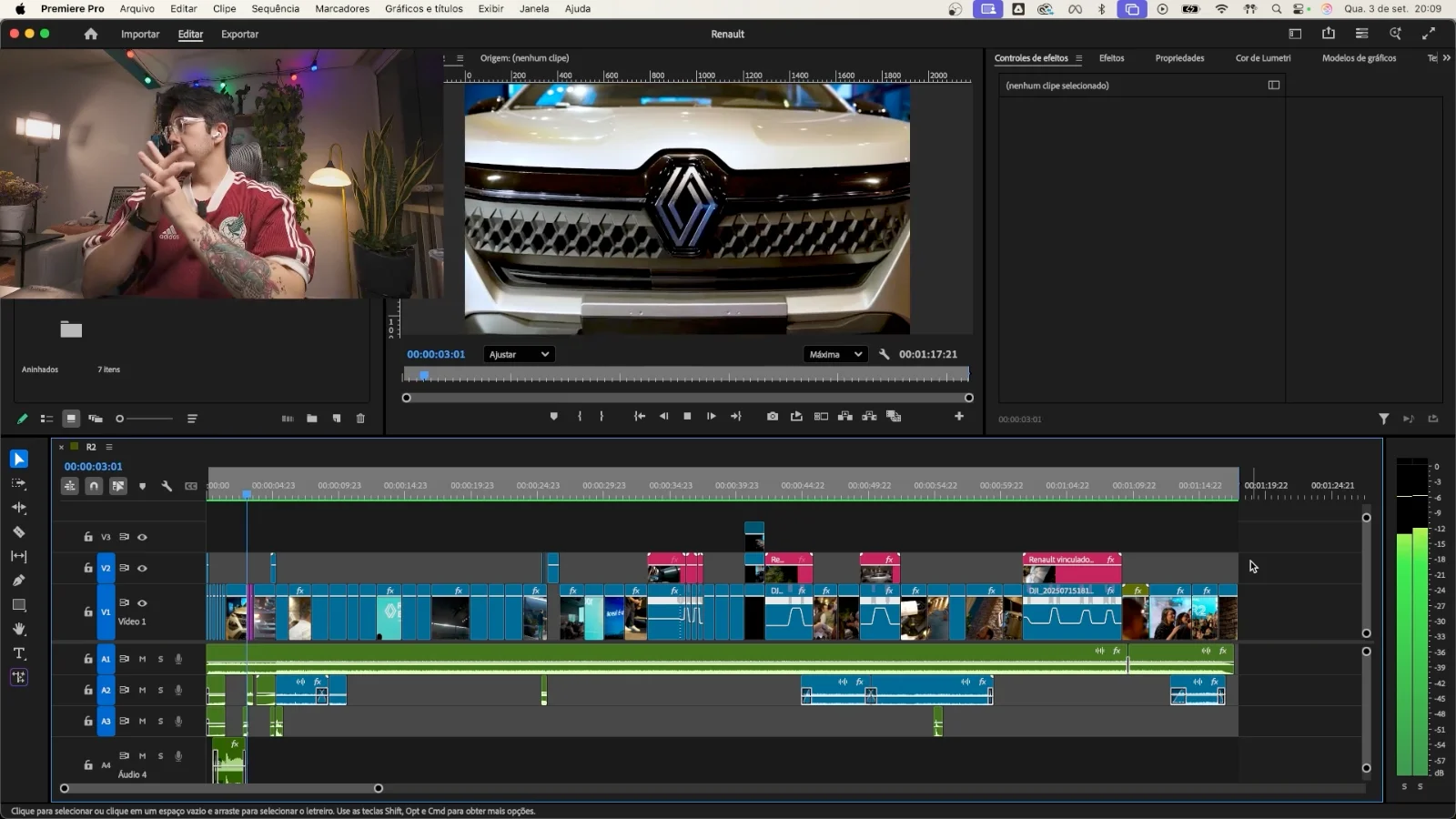Viewport: 1456px width, 819px height.
Task: Stop playback in Program monitor
Action: pos(687,416)
